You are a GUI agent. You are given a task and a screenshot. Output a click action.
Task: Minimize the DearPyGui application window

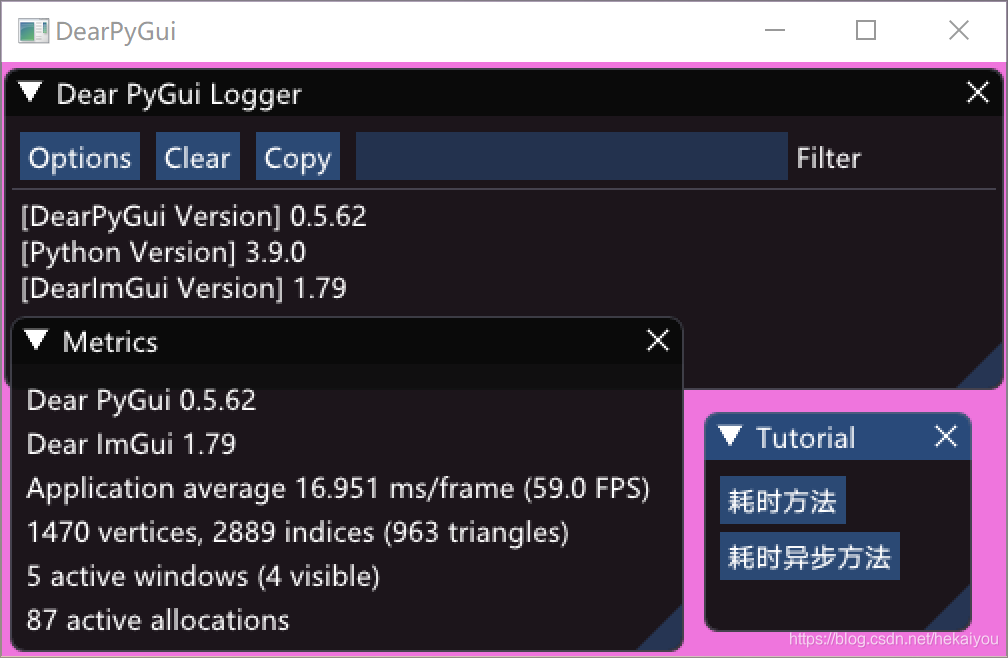[775, 30]
